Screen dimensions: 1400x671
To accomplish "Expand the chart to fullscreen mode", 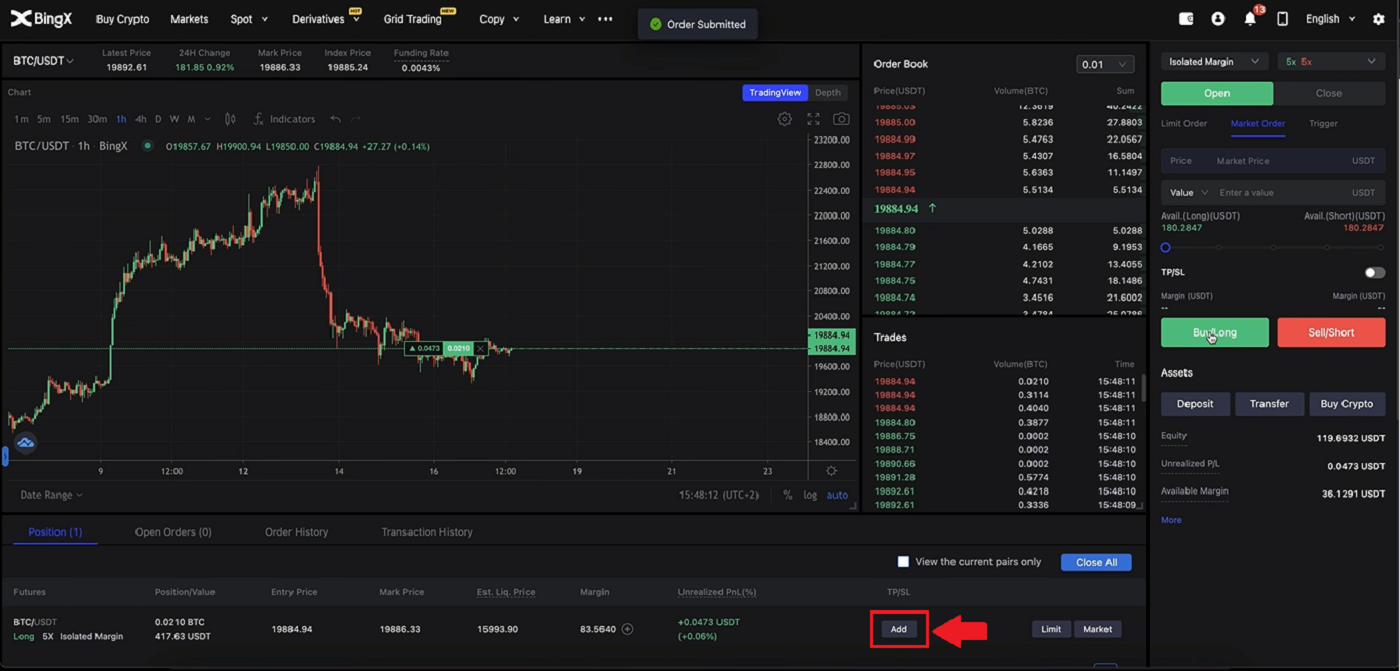I will click(x=813, y=118).
